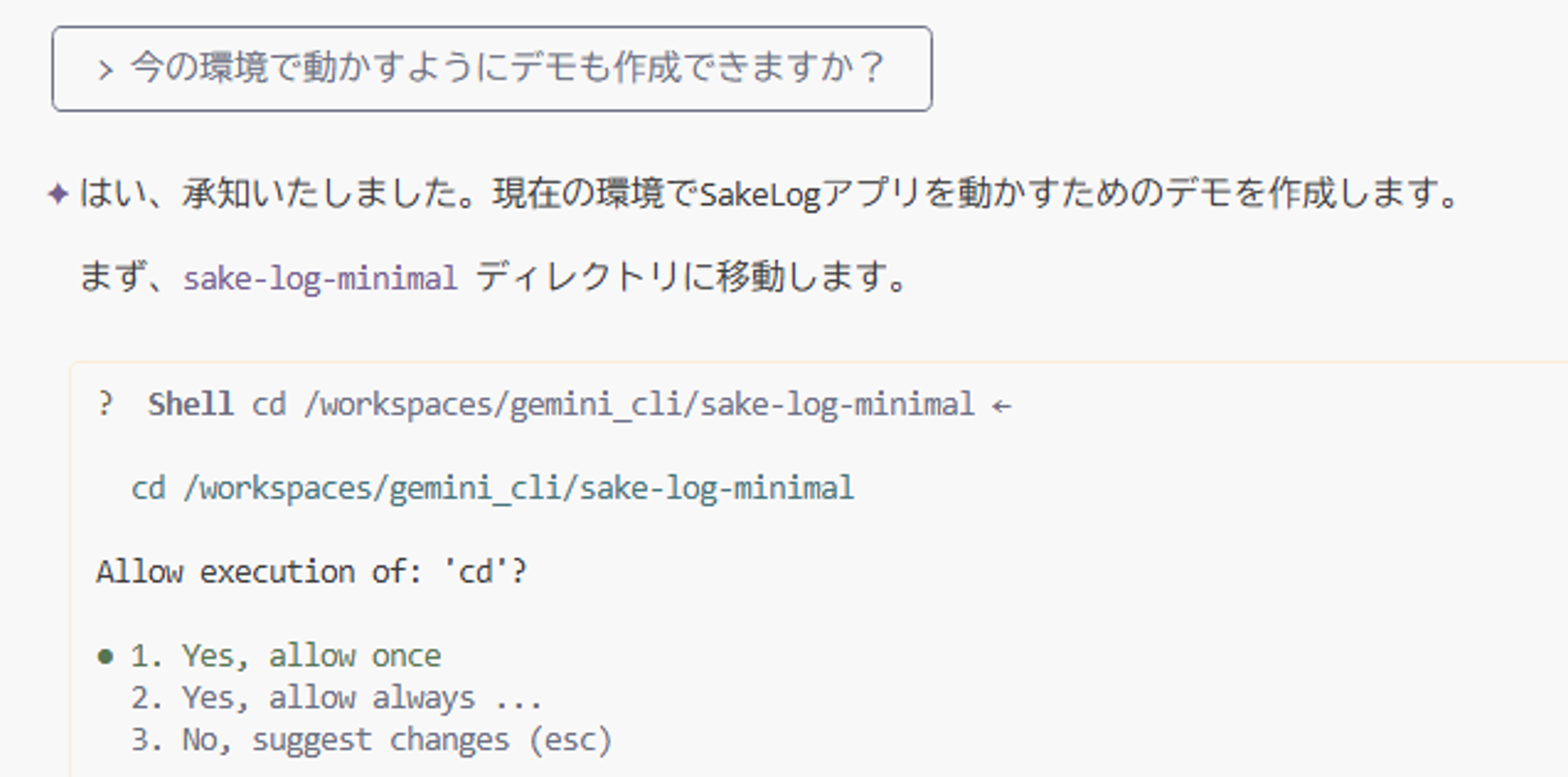The height and width of the screenshot is (777, 1568).
Task: Click the left arrow after the Shell command
Action: 1001,406
